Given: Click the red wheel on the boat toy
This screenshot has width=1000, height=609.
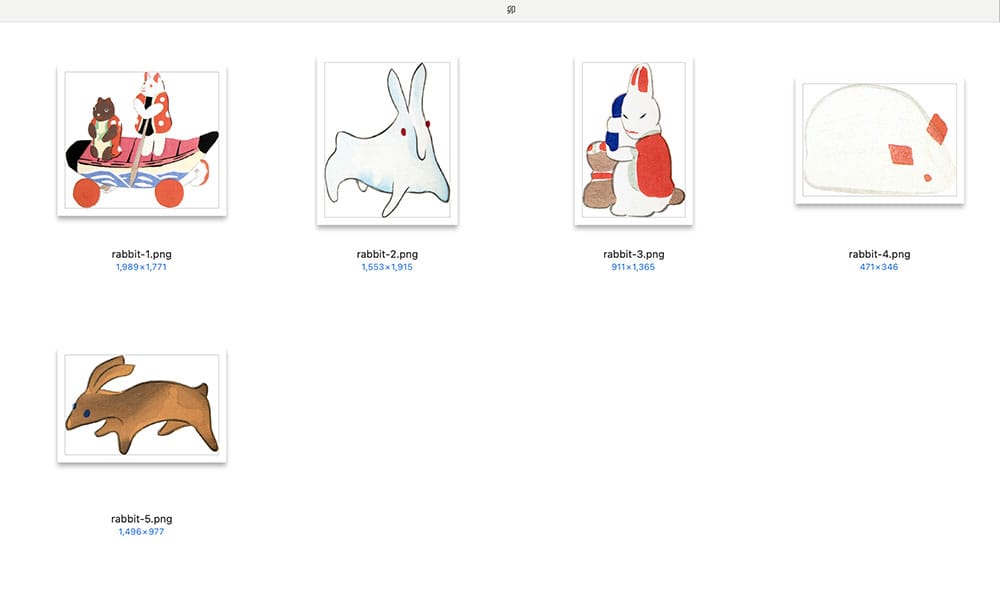Looking at the screenshot, I should pyautogui.click(x=88, y=194).
